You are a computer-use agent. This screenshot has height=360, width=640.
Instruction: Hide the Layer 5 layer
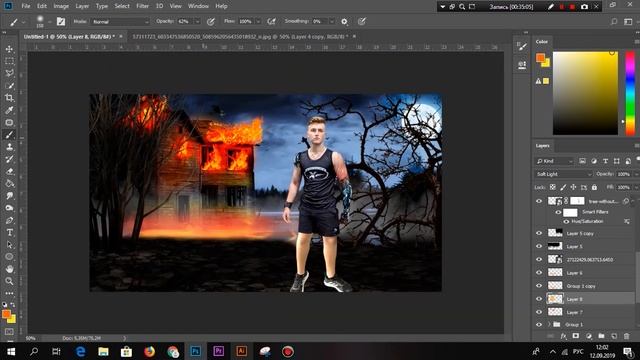click(539, 246)
